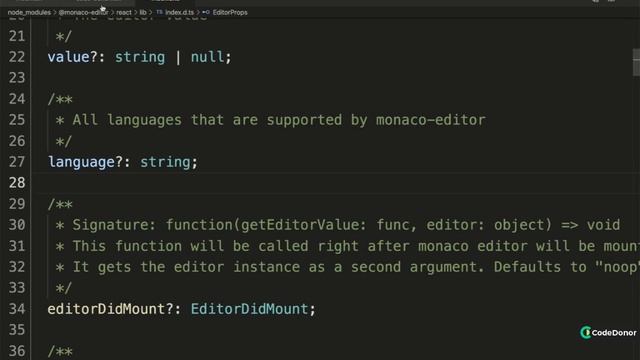This screenshot has height=360, width=640.
Task: Expand the chevron after the lib breadcrumb
Action: point(151,13)
